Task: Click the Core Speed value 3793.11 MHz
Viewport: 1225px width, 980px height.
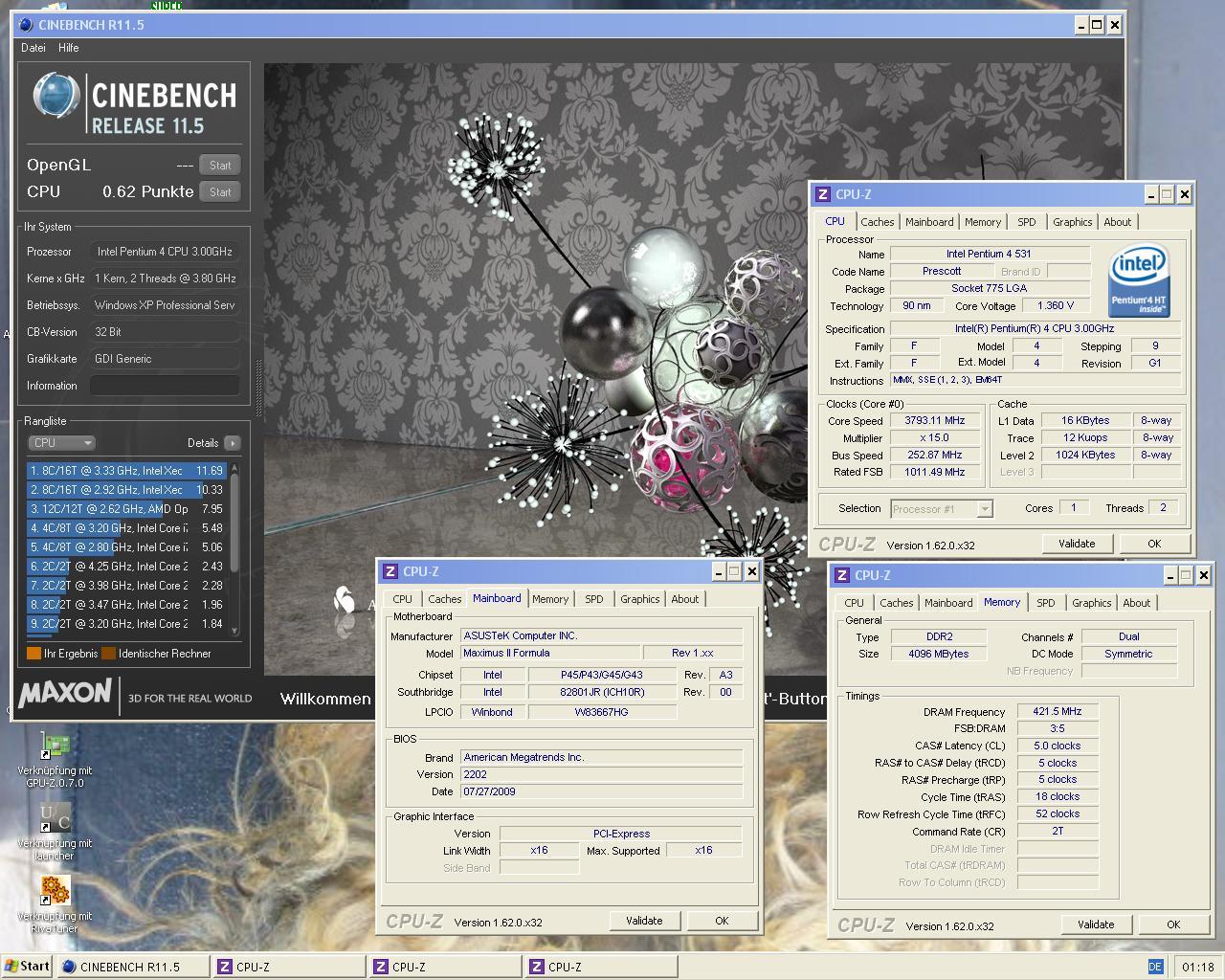Action: tap(934, 420)
